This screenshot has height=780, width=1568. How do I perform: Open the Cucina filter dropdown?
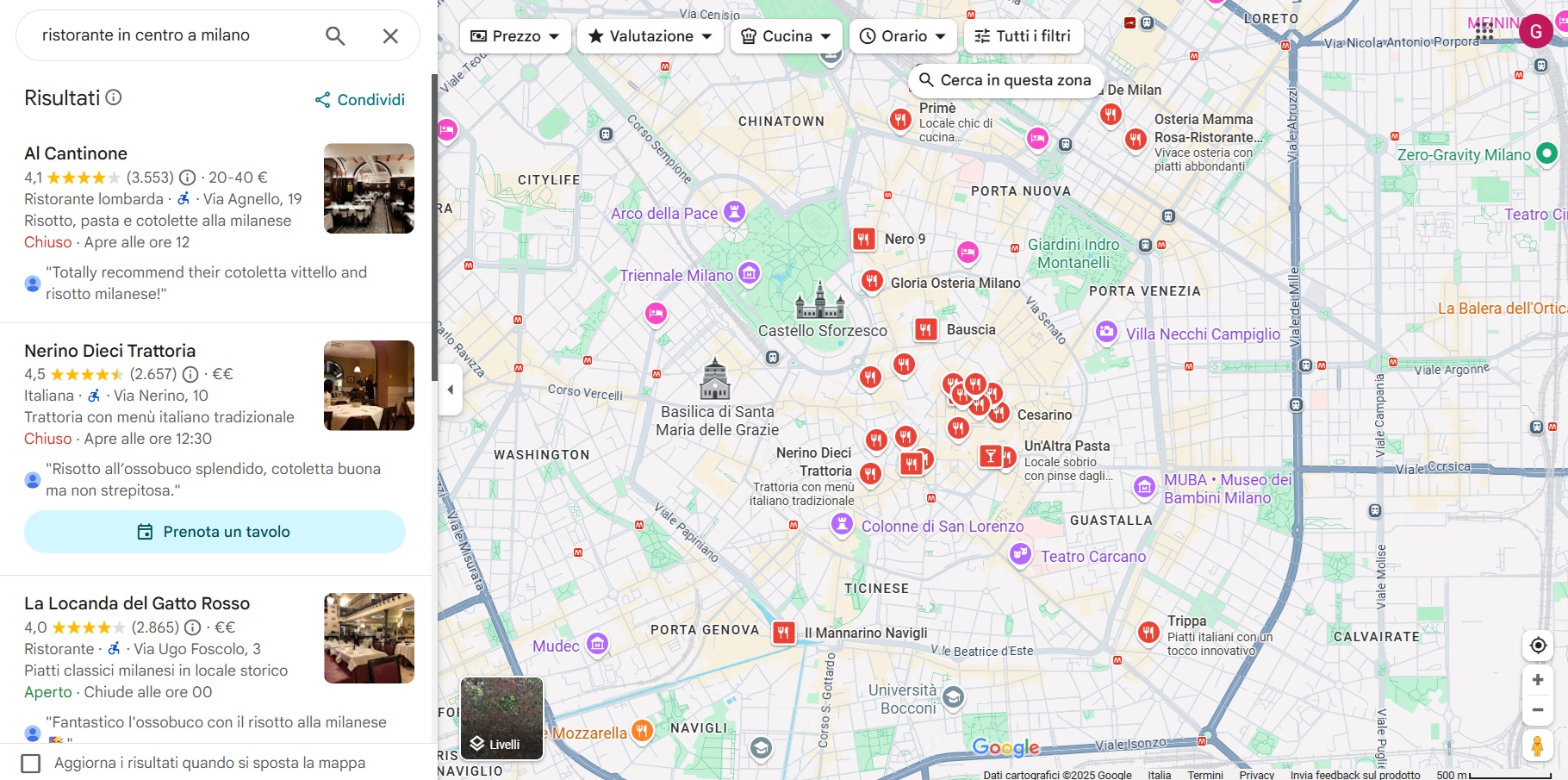coord(787,36)
